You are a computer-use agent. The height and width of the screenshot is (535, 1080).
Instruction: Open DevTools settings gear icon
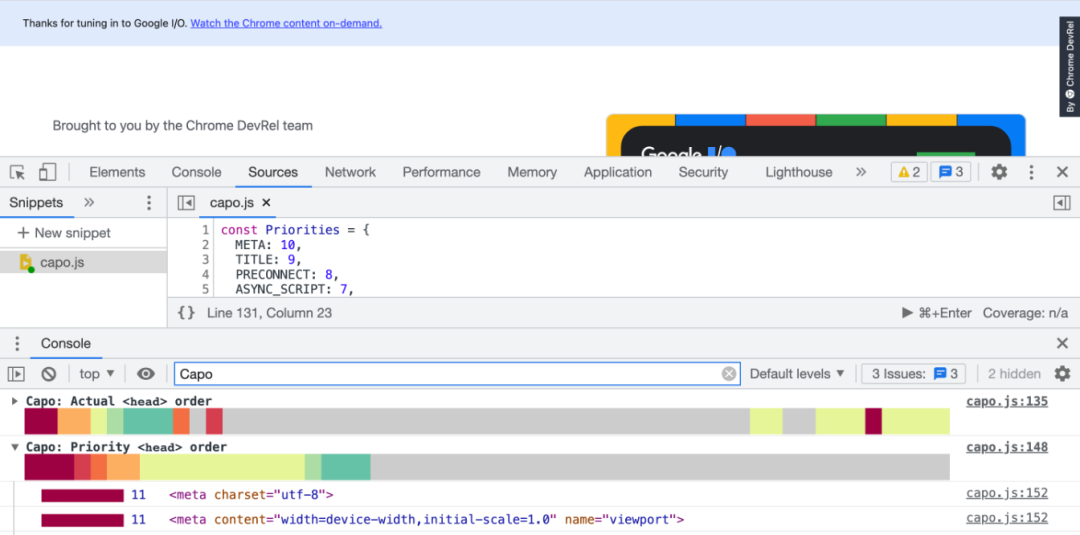click(999, 172)
